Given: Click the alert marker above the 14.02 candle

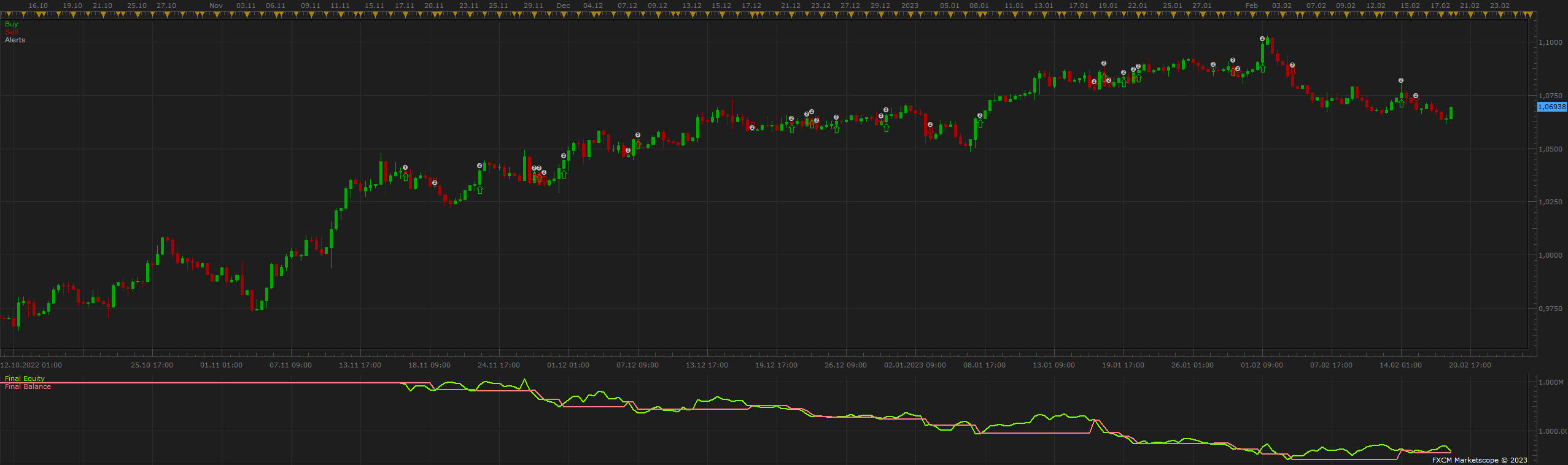Looking at the screenshot, I should click(x=1401, y=80).
